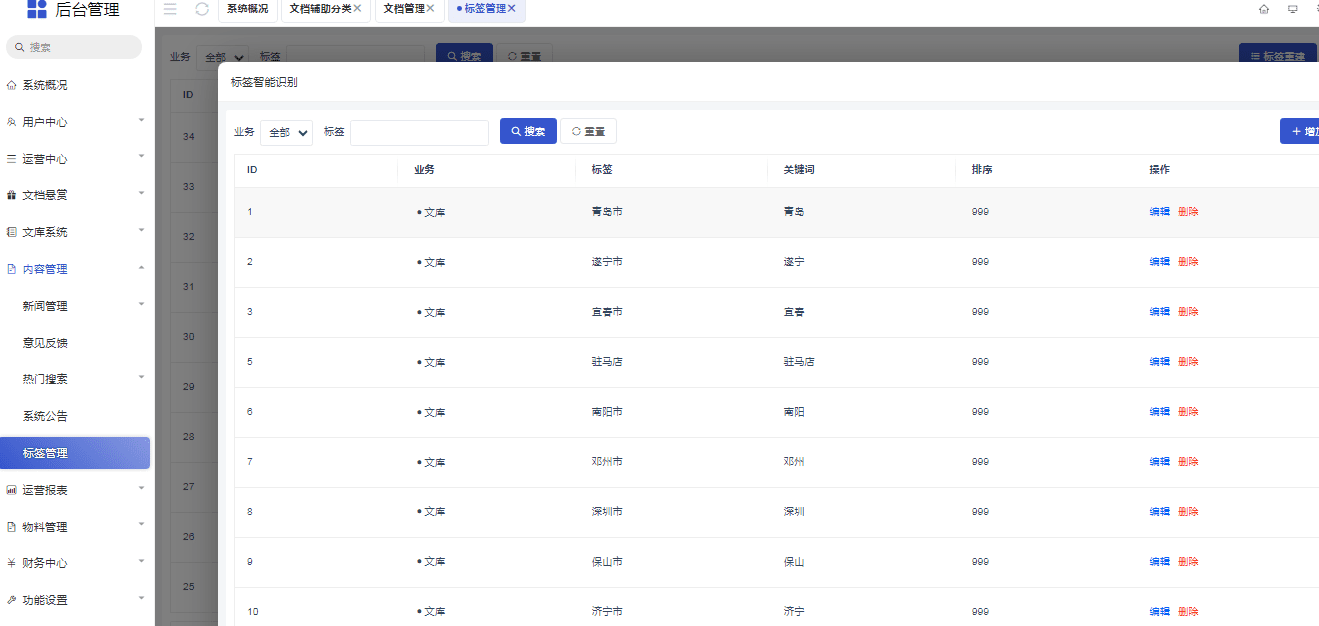This screenshot has height=626, width=1319.
Task: Click the 标签 input field in dialog
Action: pos(419,132)
